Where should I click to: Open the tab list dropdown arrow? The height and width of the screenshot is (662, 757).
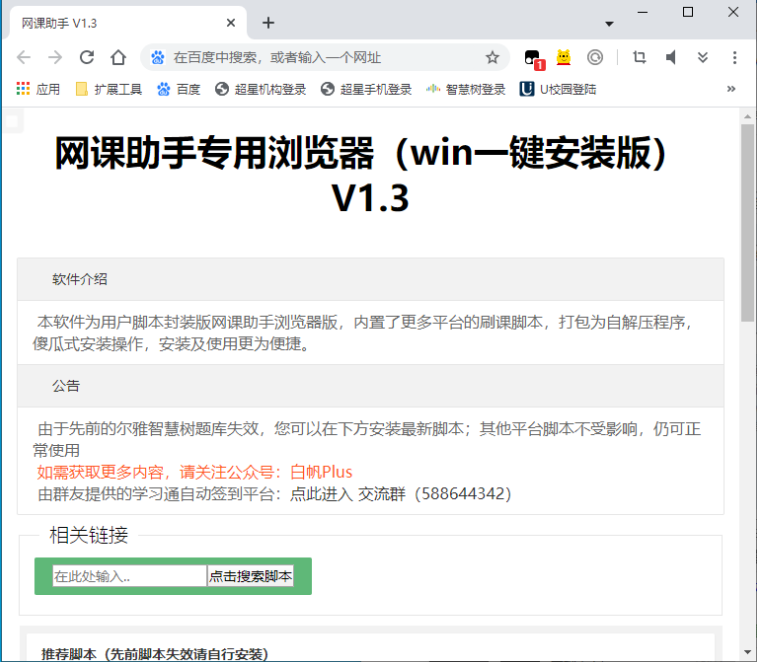point(609,24)
